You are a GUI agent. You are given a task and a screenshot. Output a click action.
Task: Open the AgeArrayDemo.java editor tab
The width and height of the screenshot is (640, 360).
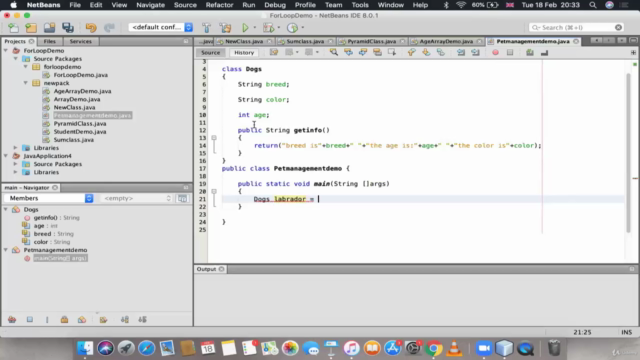(x=446, y=41)
